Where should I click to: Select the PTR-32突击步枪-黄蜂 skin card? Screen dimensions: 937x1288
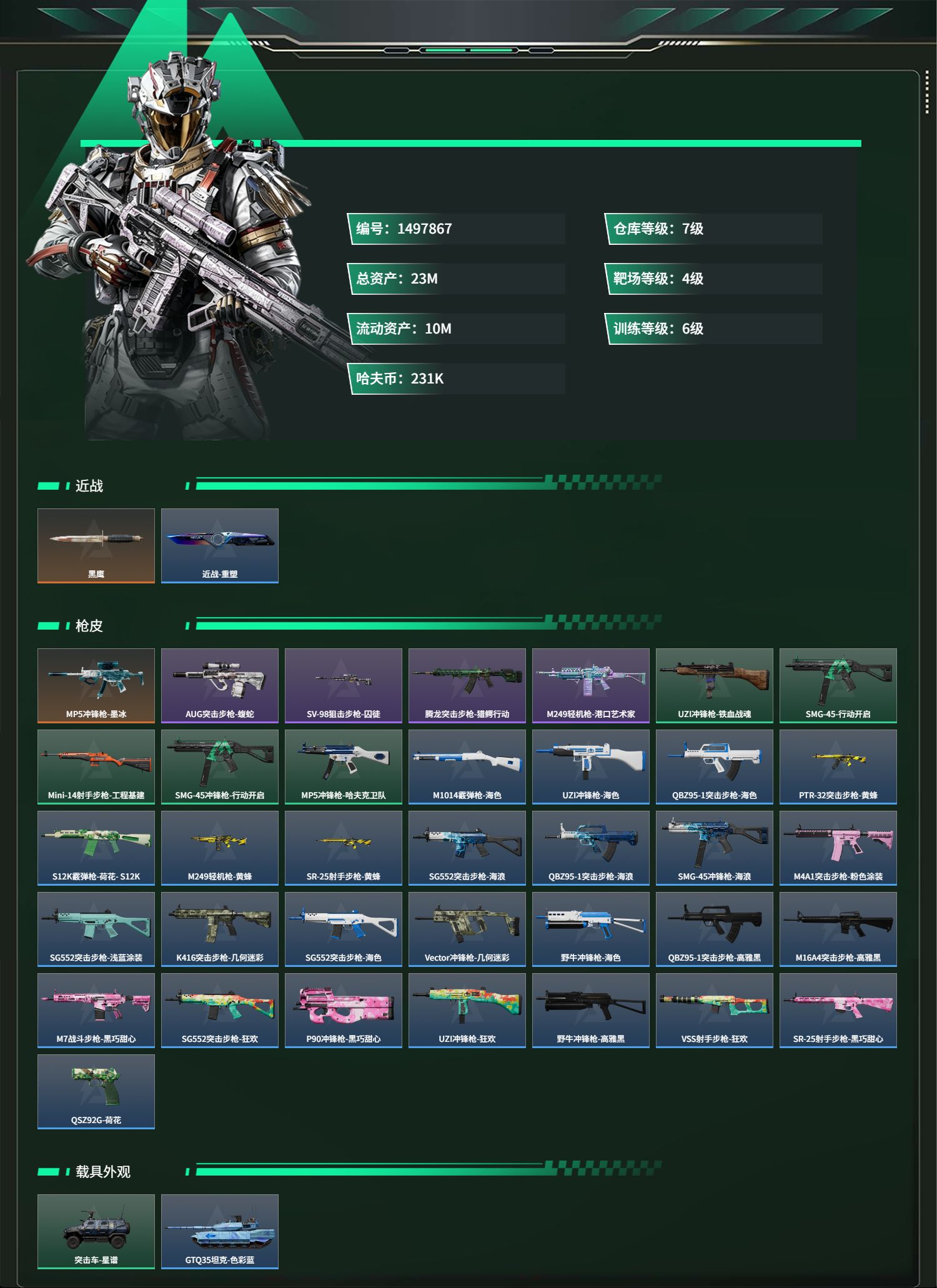click(x=838, y=767)
